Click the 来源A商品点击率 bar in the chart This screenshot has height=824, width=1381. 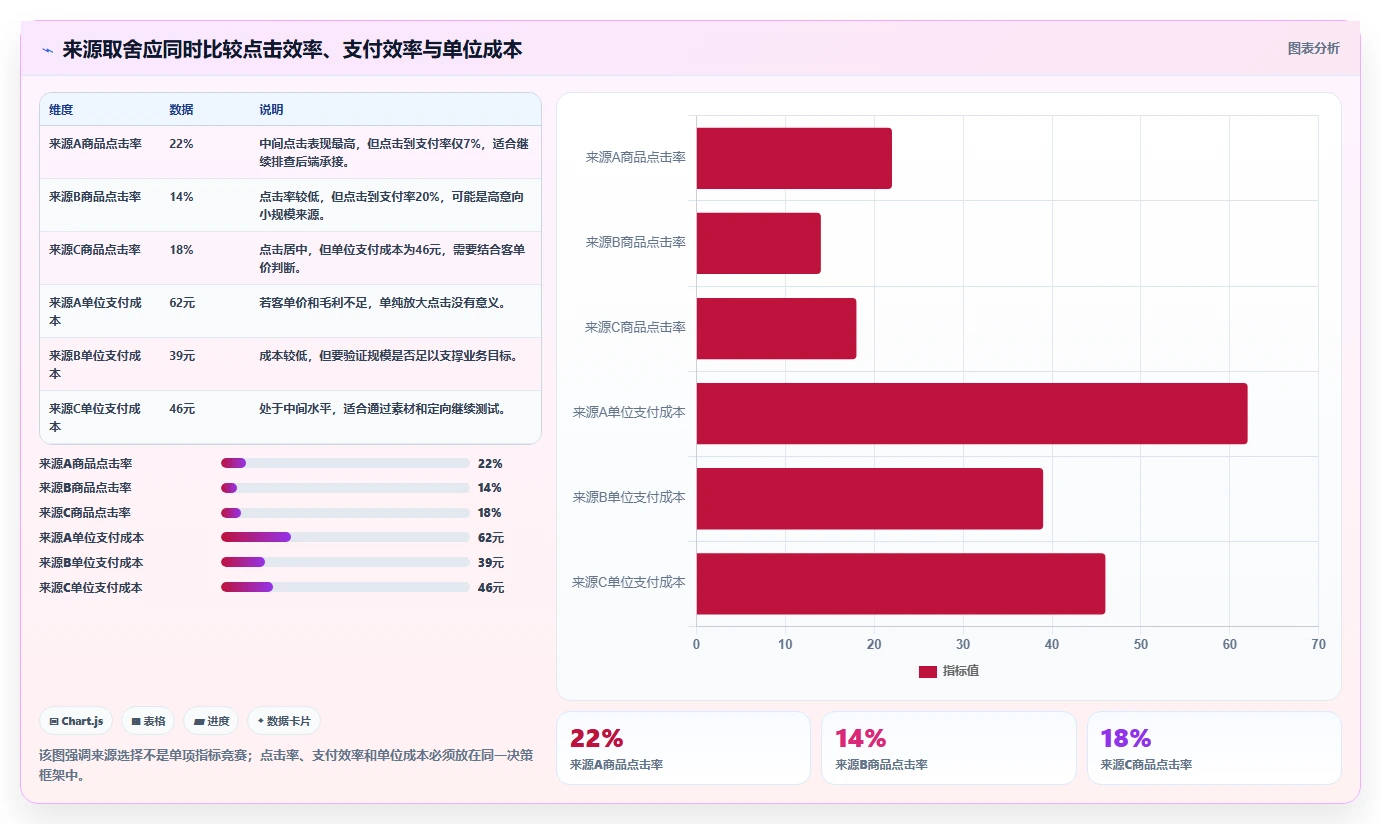pos(794,158)
